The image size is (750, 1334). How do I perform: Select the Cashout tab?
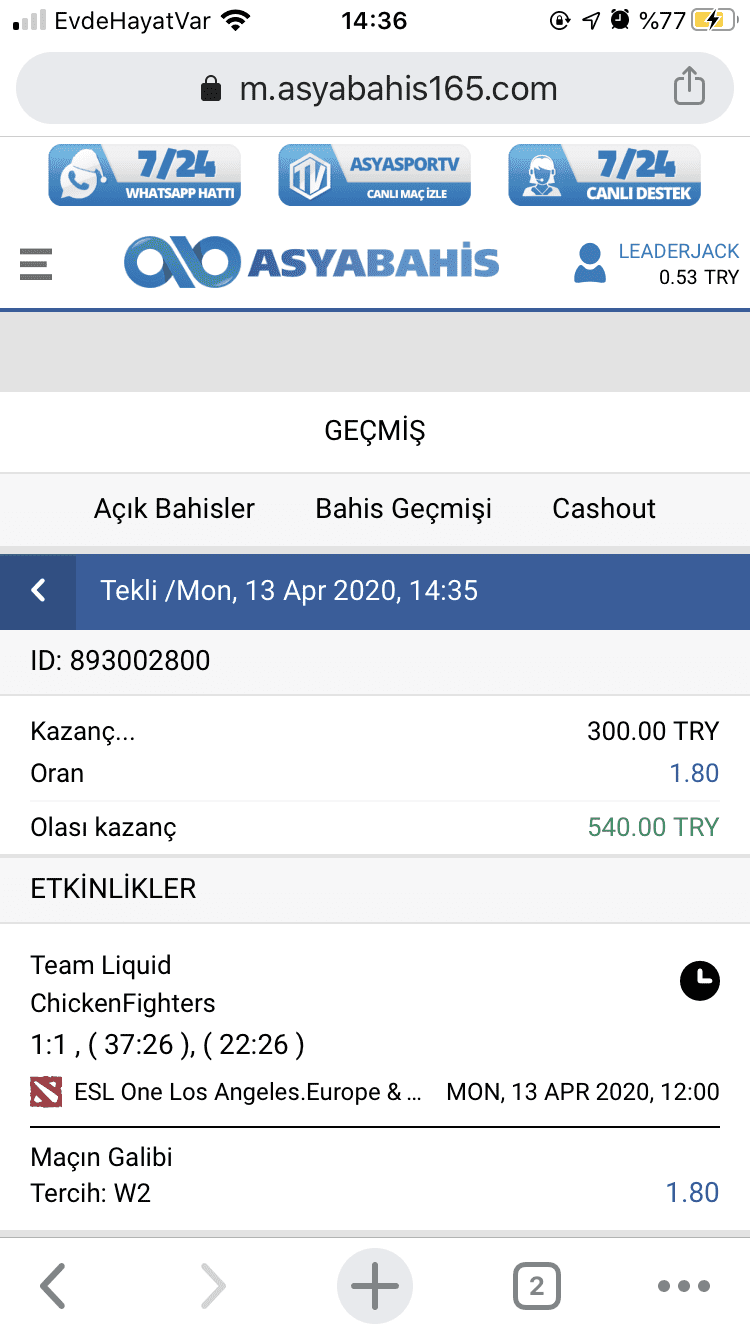(x=604, y=508)
